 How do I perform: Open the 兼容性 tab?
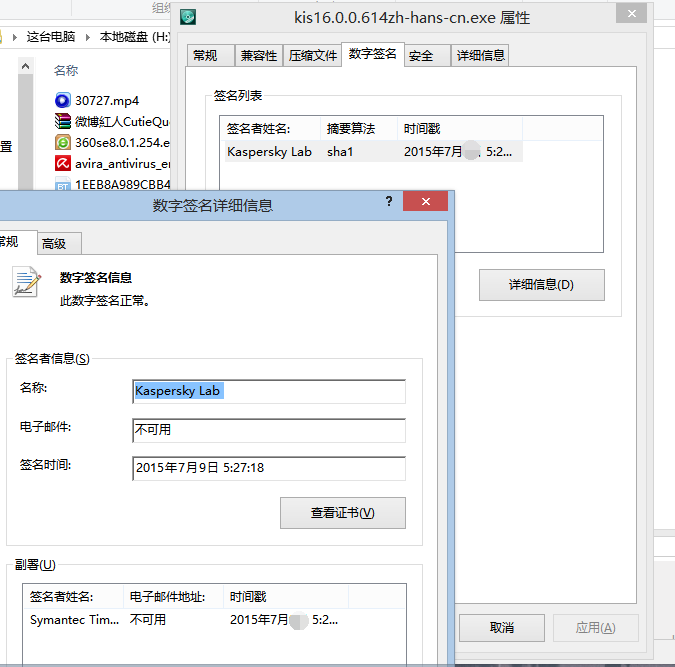pos(259,56)
